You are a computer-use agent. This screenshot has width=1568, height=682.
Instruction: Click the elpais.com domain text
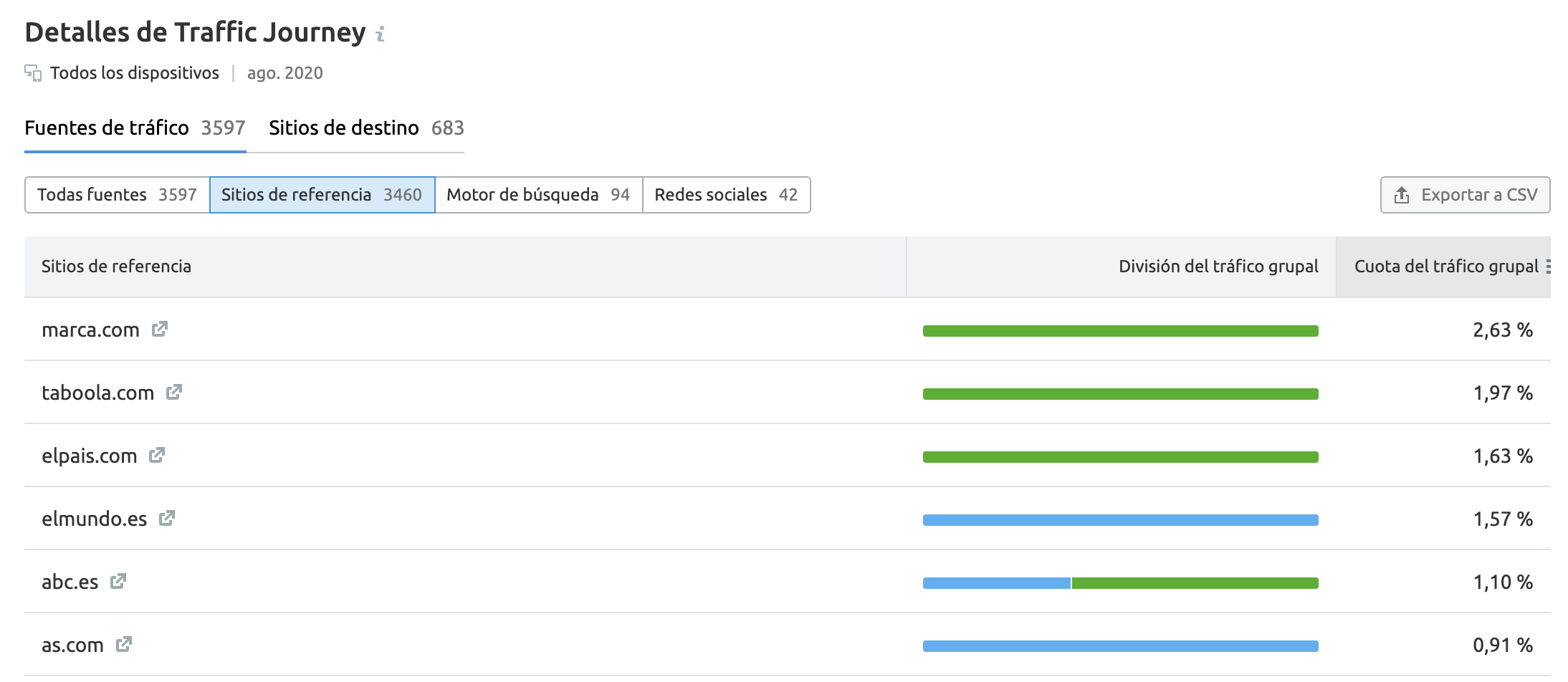pos(90,456)
